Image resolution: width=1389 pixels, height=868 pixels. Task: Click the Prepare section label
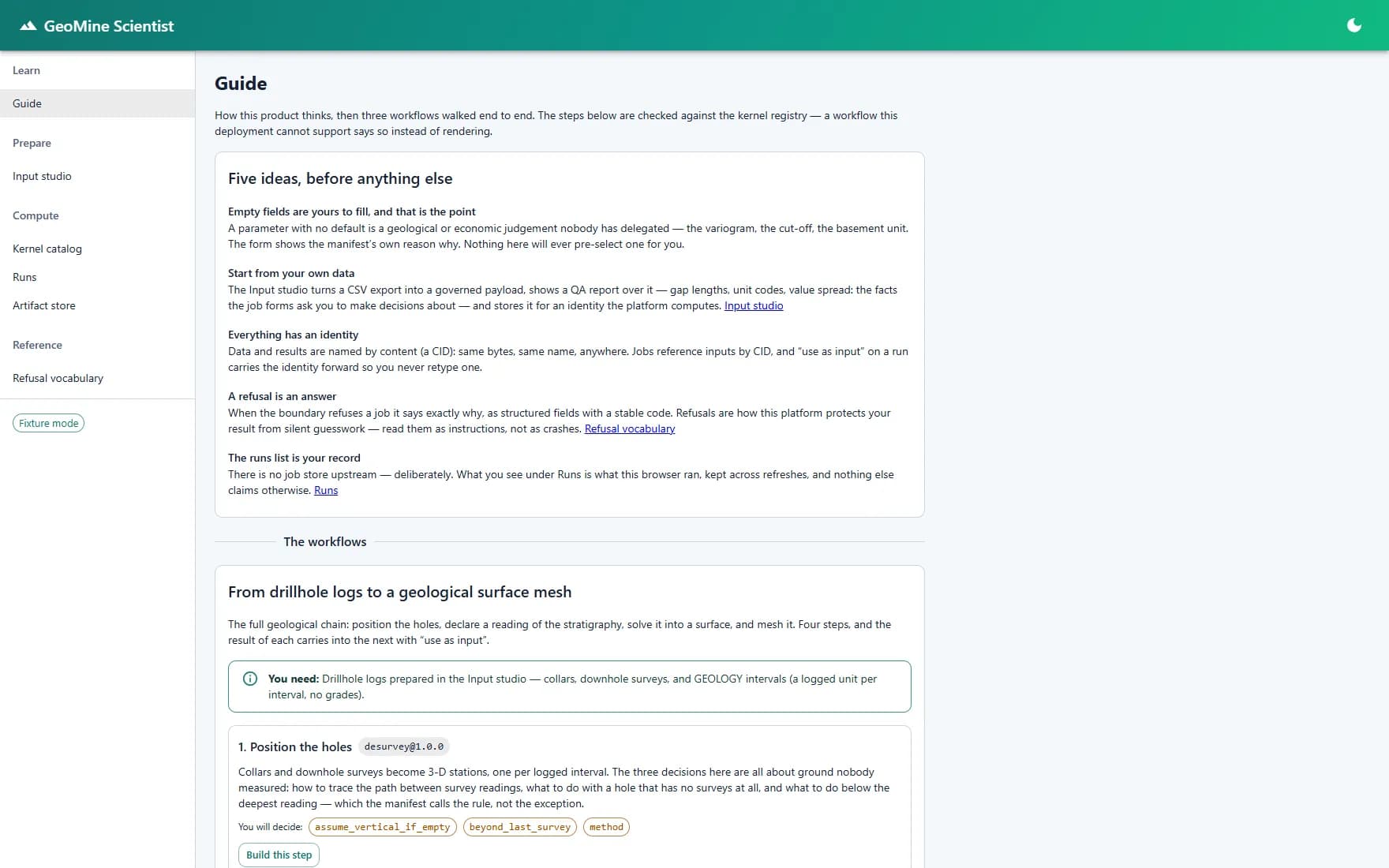[x=32, y=143]
